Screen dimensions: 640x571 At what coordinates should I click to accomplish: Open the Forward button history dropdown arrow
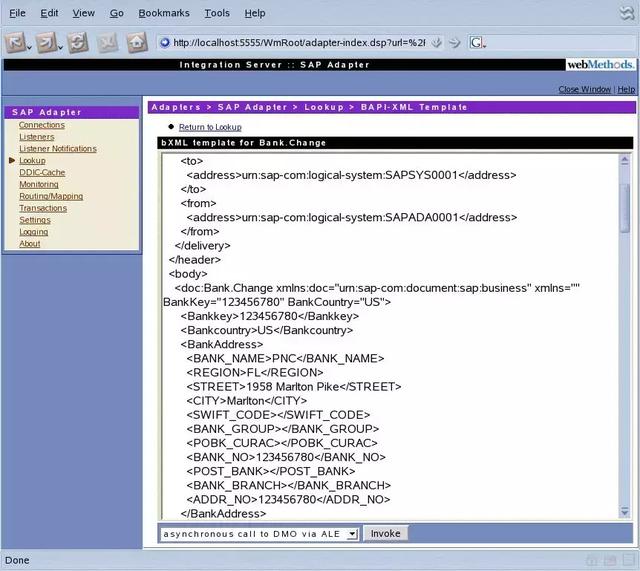pos(60,48)
